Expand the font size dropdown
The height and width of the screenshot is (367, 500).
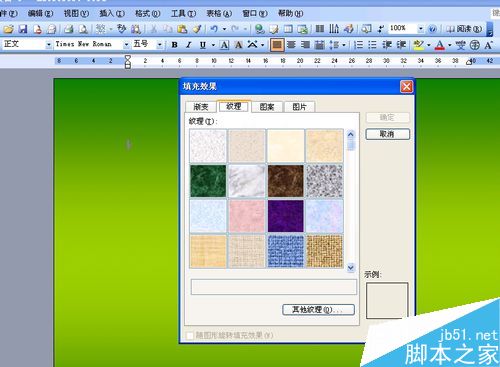[160, 44]
